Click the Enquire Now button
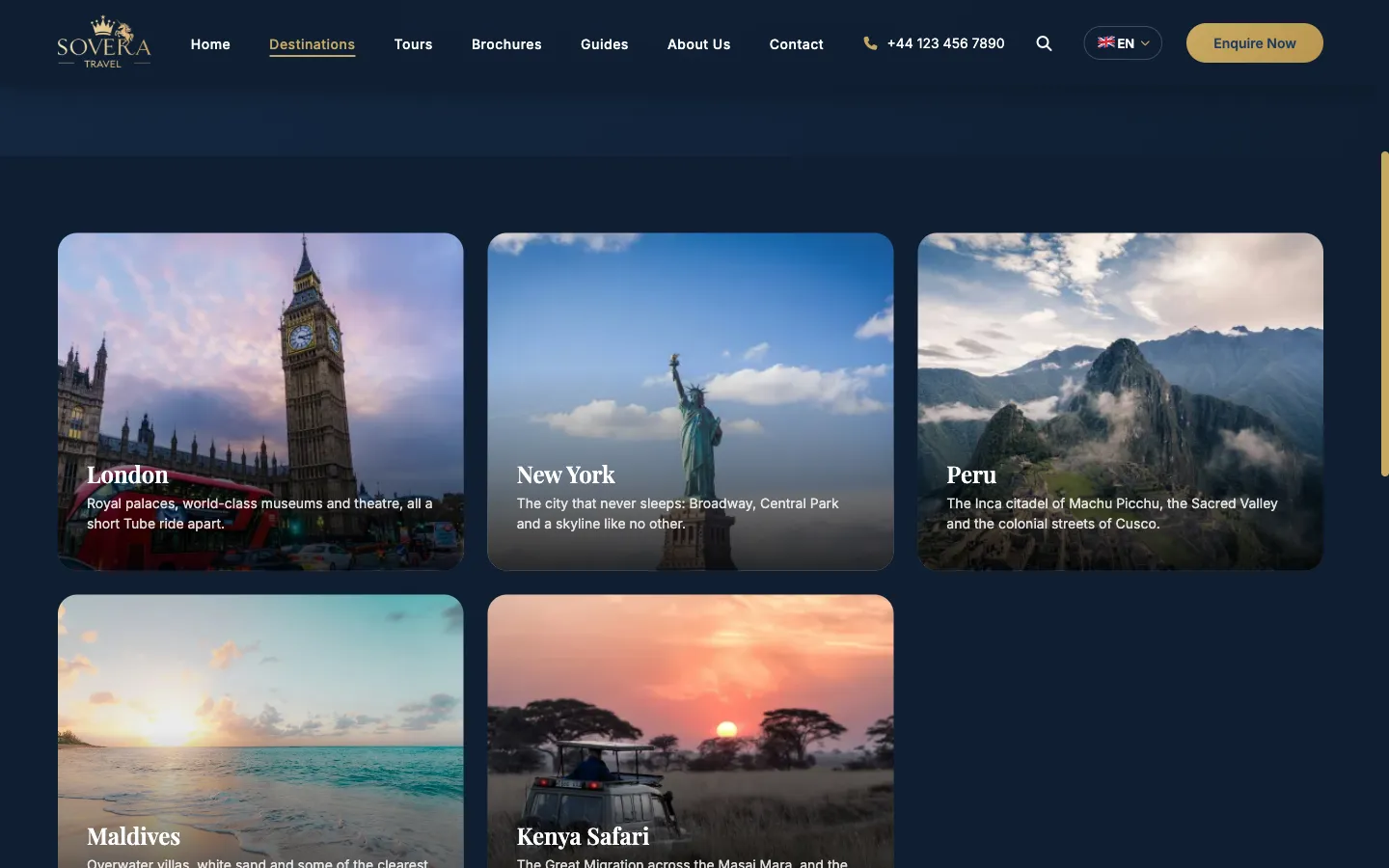Image resolution: width=1389 pixels, height=868 pixels. click(x=1255, y=43)
